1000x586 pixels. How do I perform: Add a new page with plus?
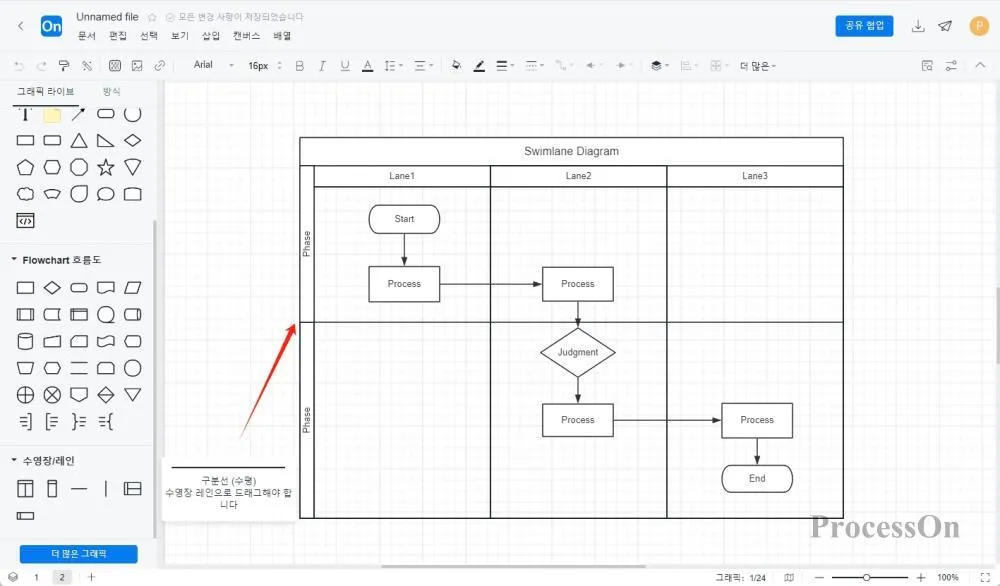[91, 577]
